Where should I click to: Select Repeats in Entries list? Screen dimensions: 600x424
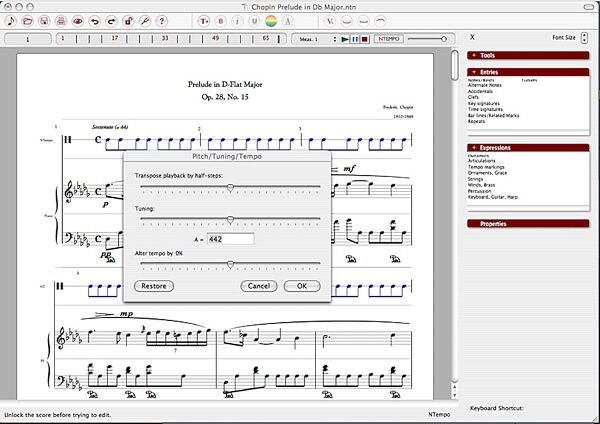tap(476, 121)
